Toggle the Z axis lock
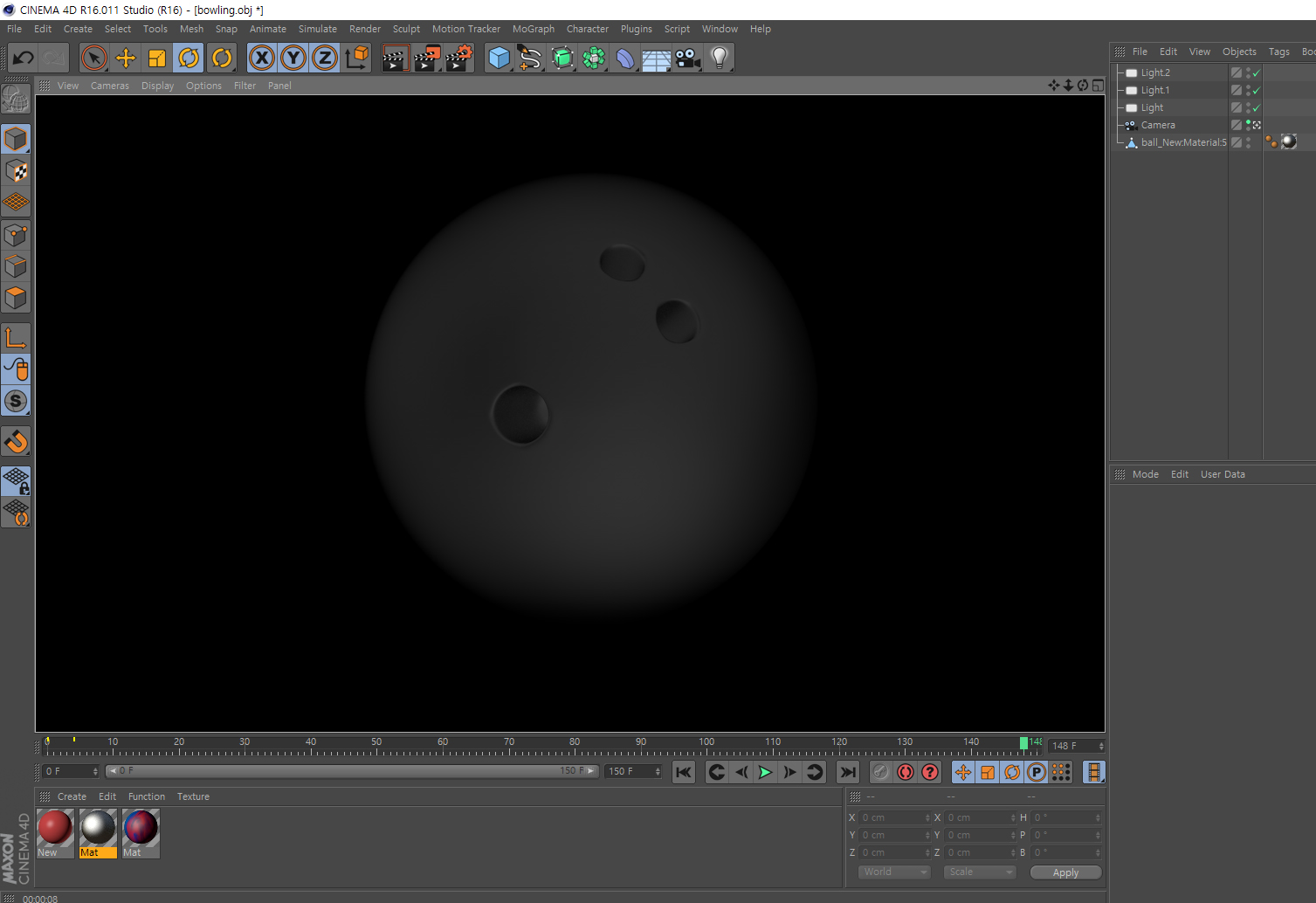 click(325, 59)
